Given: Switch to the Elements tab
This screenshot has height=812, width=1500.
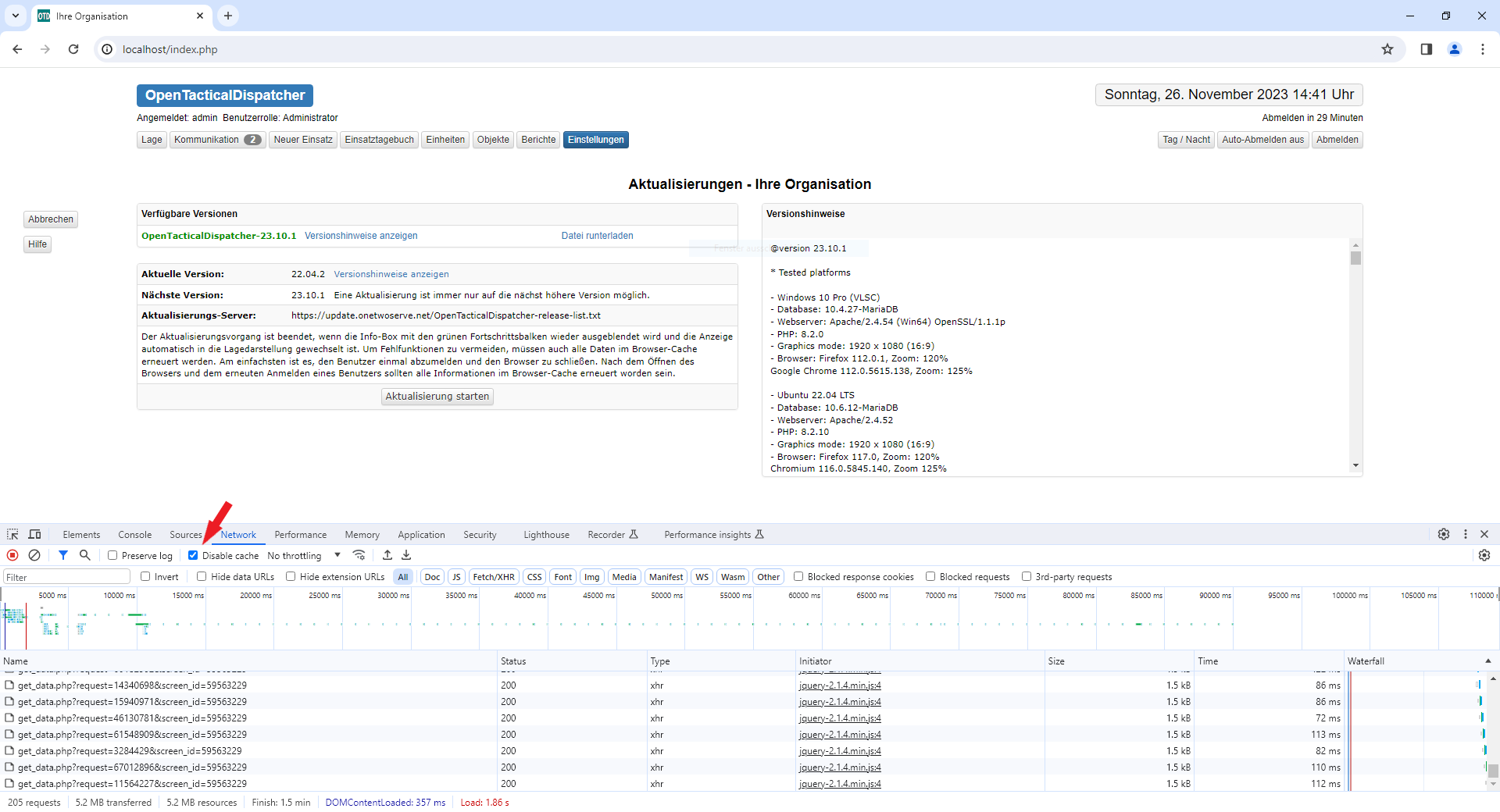Looking at the screenshot, I should pyautogui.click(x=81, y=535).
